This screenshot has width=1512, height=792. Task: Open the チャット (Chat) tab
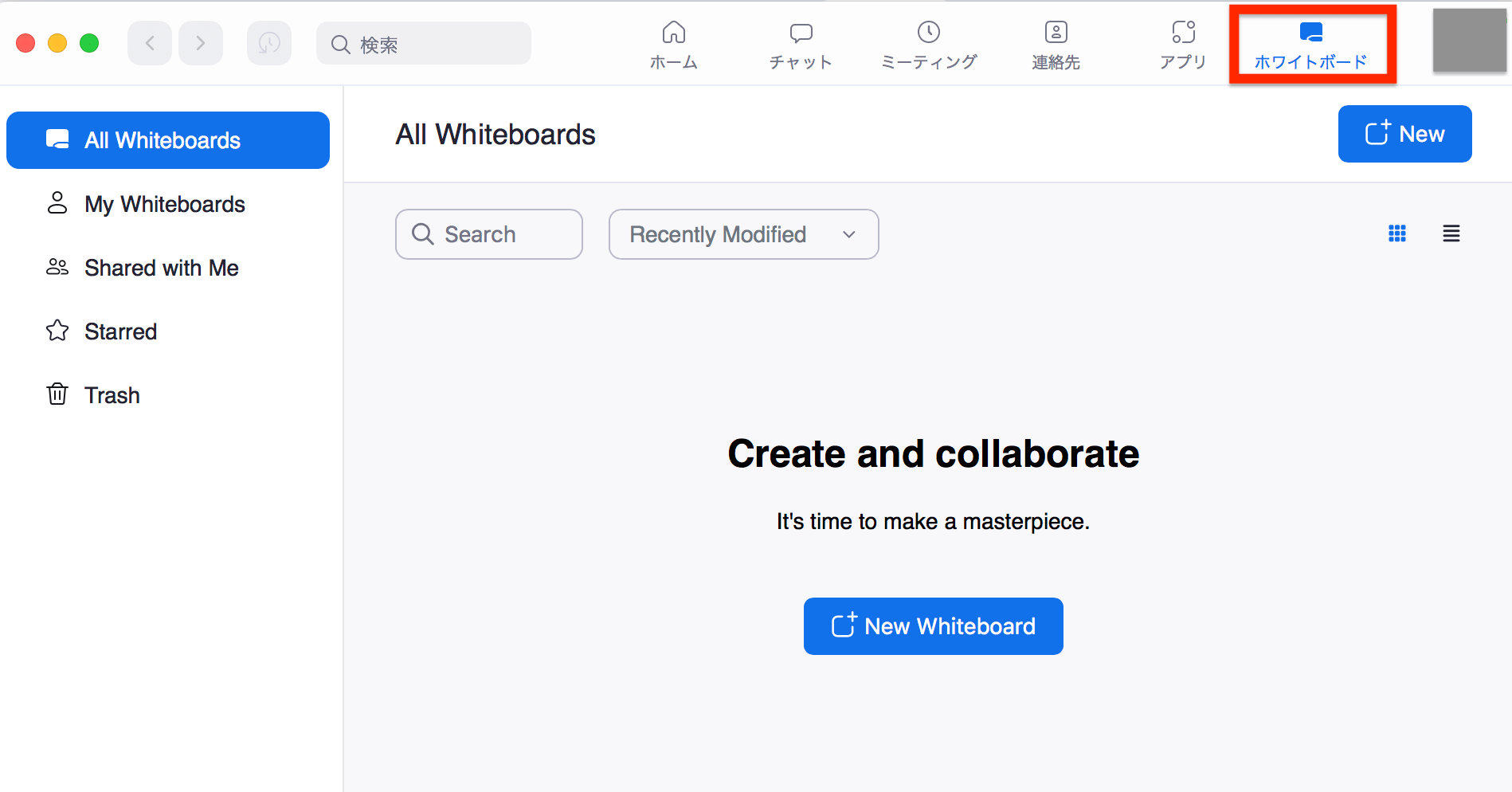801,45
